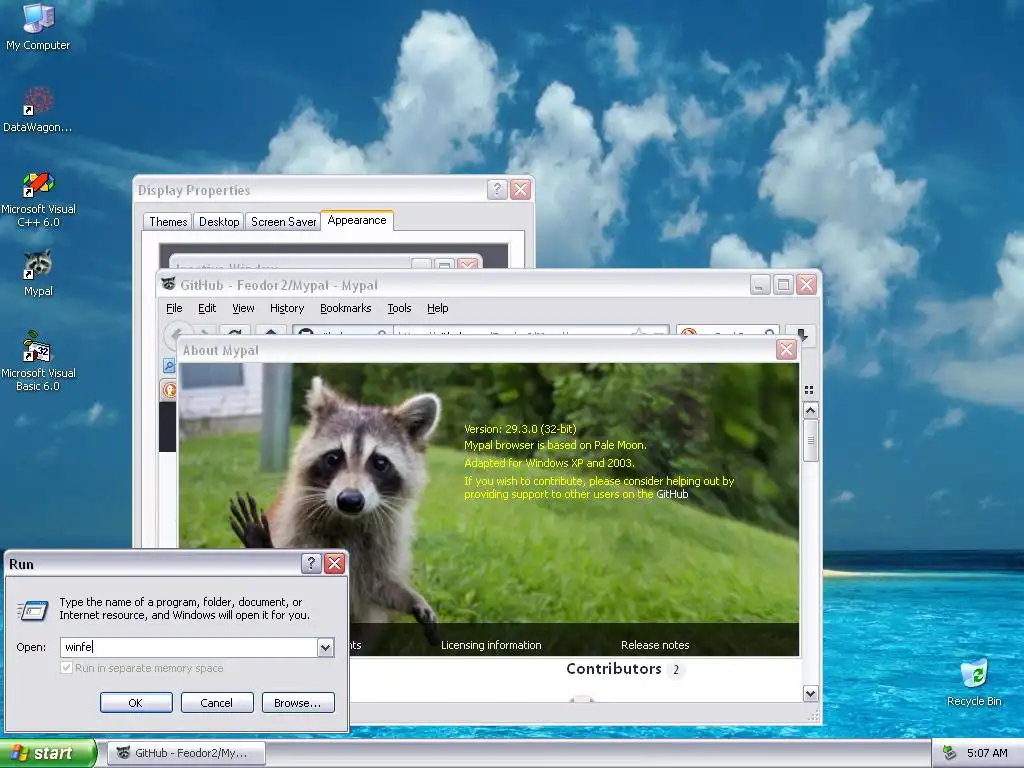The image size is (1024, 768).
Task: Open the Help menu in Mypal
Action: 438,308
